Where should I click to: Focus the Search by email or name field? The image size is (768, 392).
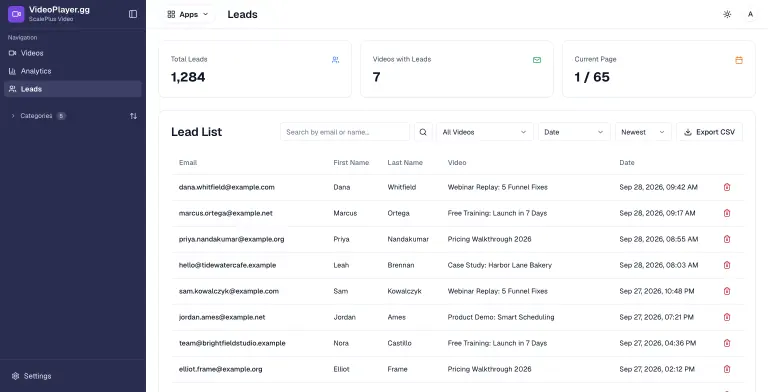(345, 132)
